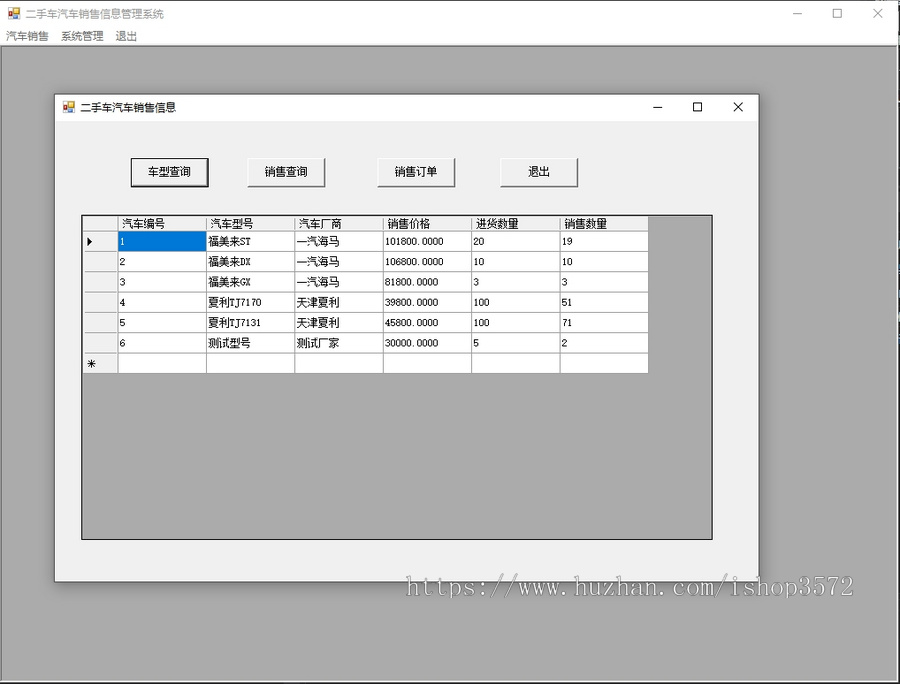Select the 测试厂家 cell
The height and width of the screenshot is (684, 900).
[x=339, y=343]
